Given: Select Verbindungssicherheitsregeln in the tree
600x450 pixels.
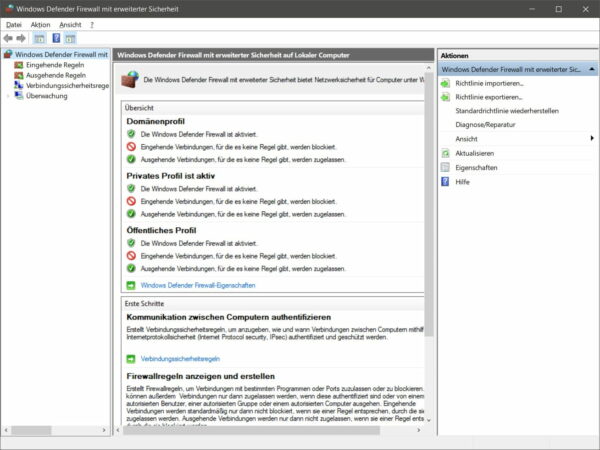Looking at the screenshot, I should pyautogui.click(x=66, y=86).
